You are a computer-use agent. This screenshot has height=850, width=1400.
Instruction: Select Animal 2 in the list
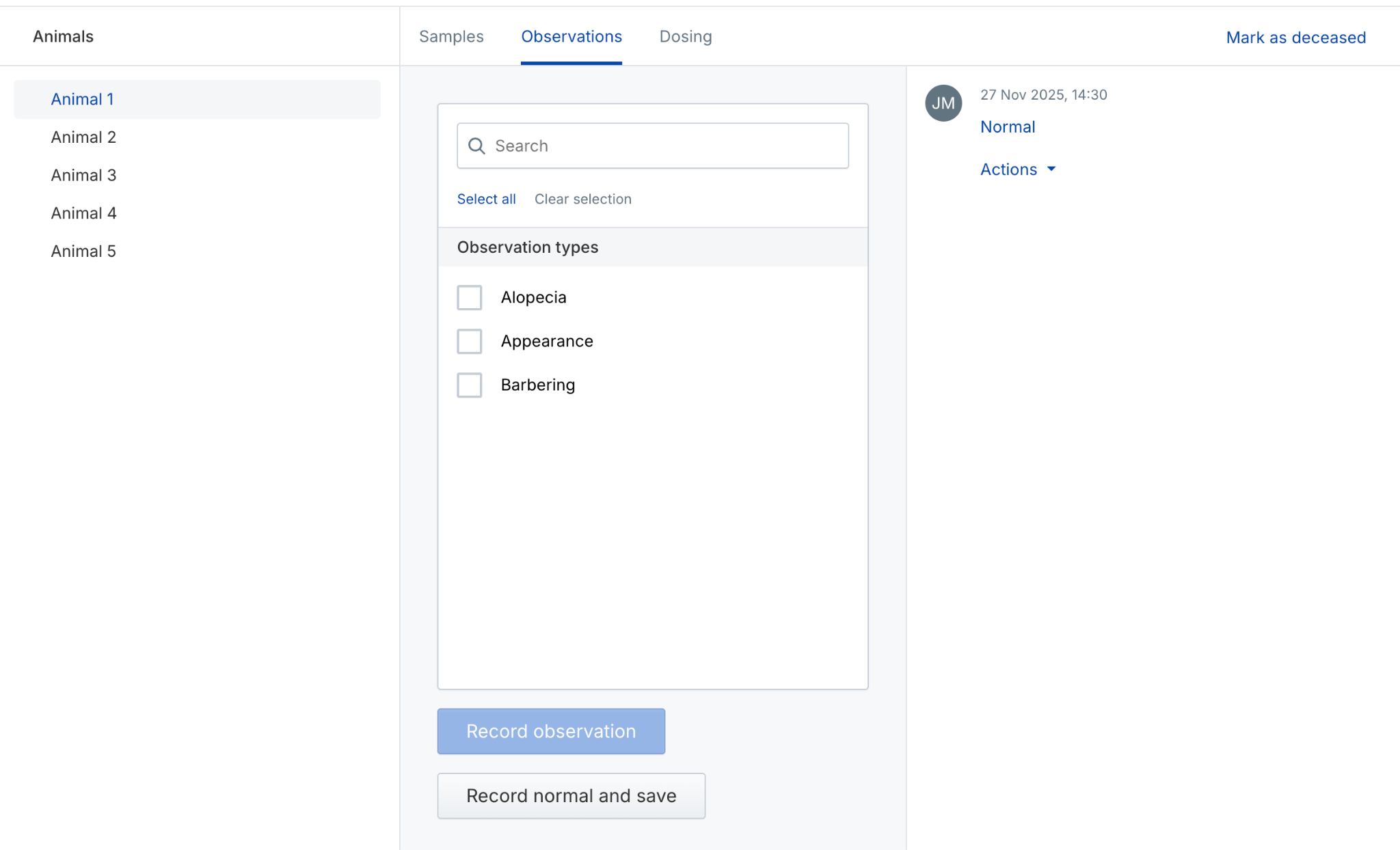point(83,137)
